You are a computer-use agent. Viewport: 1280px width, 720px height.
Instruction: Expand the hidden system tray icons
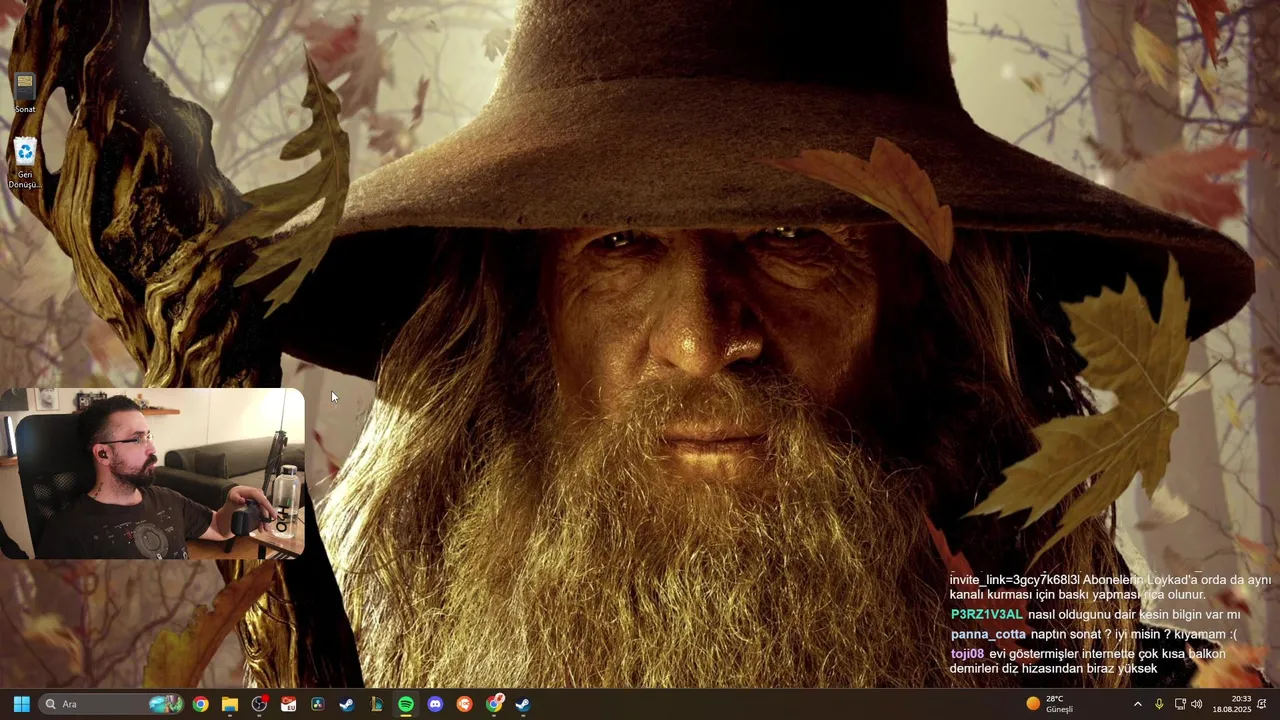(x=1137, y=704)
